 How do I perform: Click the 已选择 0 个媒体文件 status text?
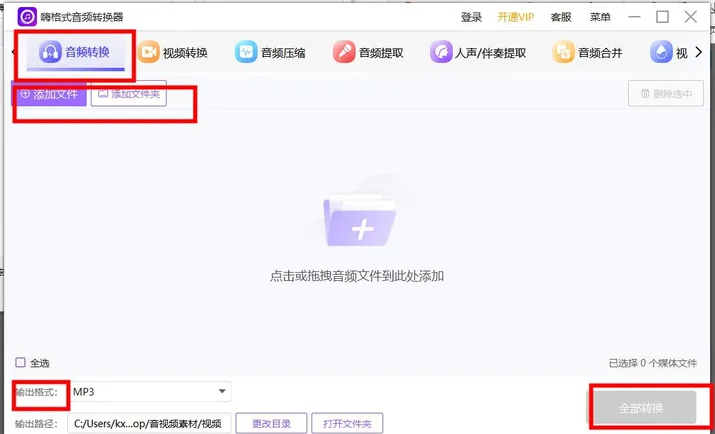[653, 363]
